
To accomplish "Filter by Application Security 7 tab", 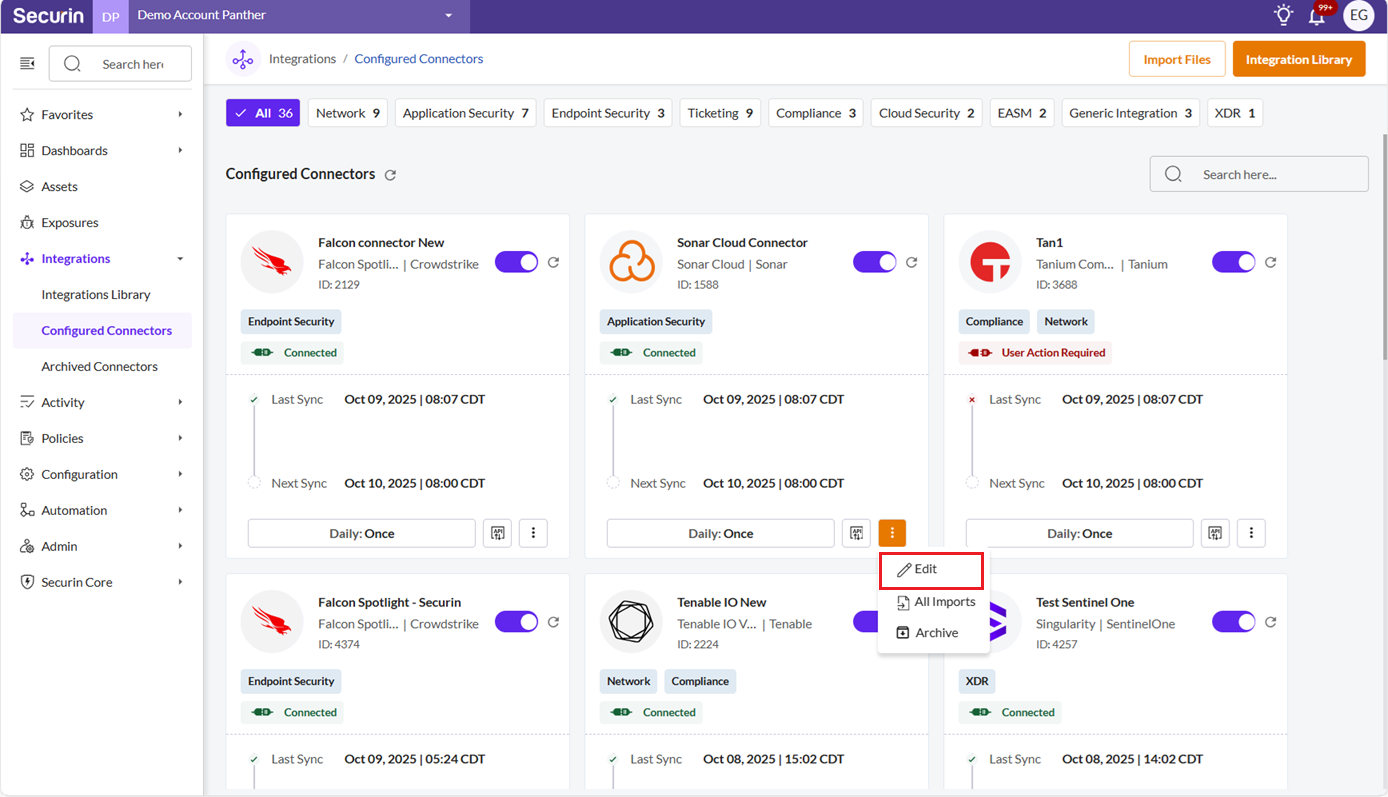I will coord(466,113).
